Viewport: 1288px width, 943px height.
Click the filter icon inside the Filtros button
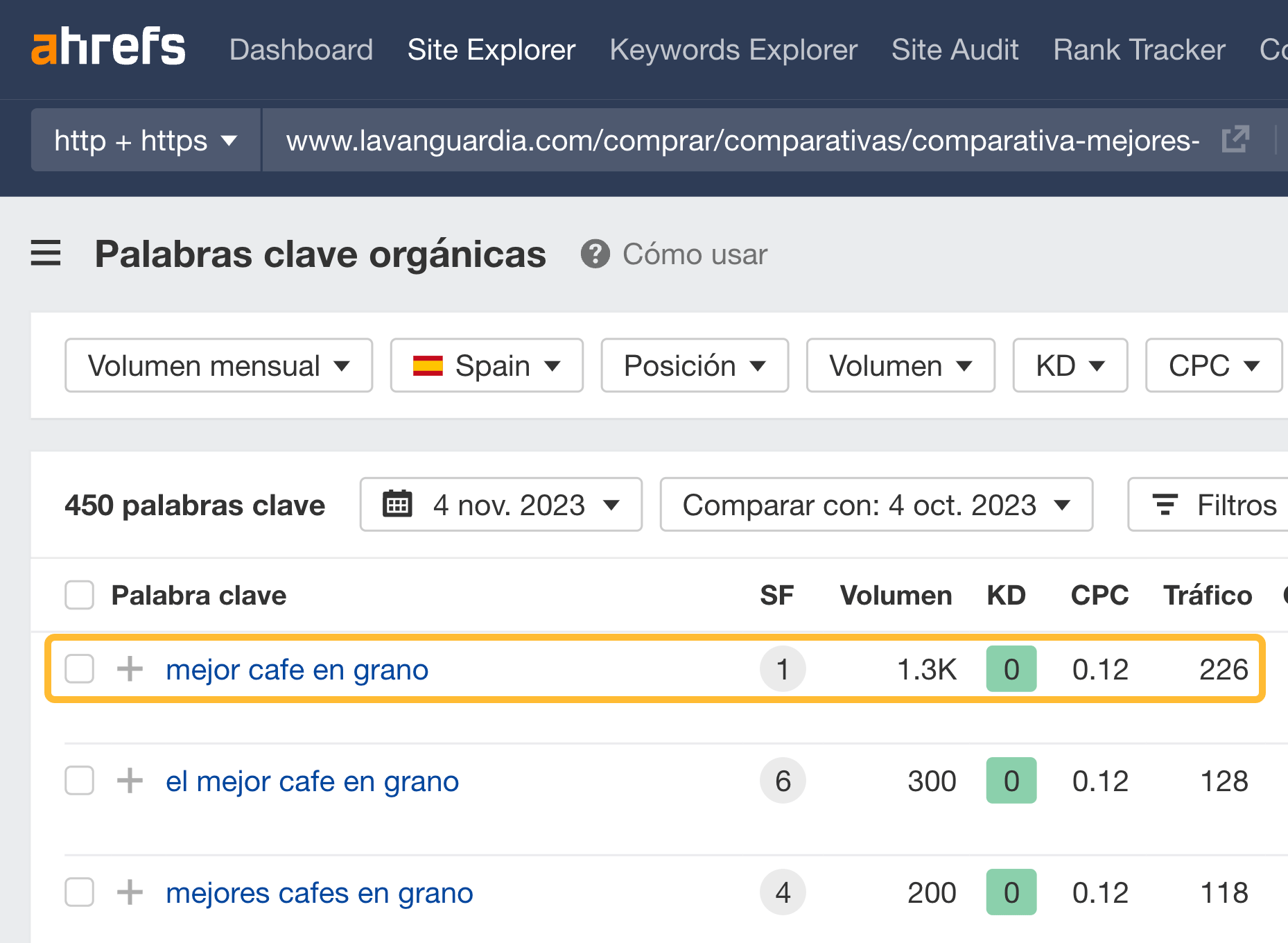click(x=1167, y=505)
